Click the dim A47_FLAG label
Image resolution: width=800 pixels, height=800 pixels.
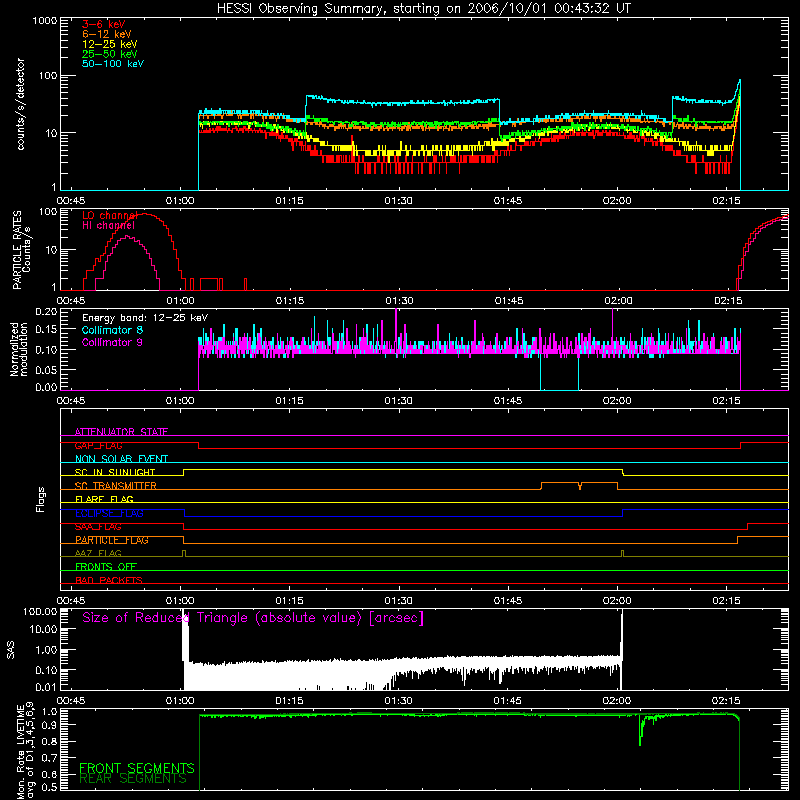[x=98, y=553]
